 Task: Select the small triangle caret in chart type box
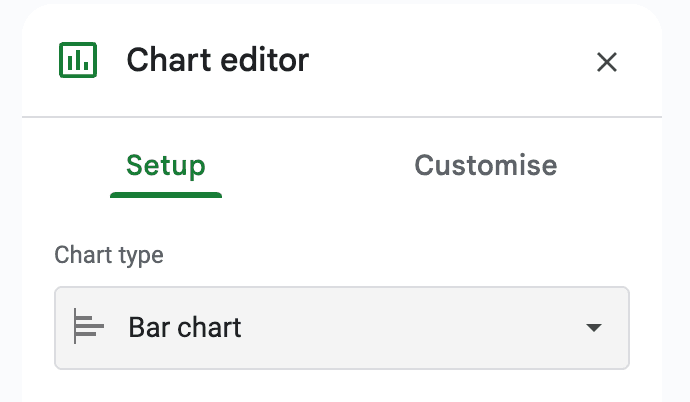[x=593, y=328]
